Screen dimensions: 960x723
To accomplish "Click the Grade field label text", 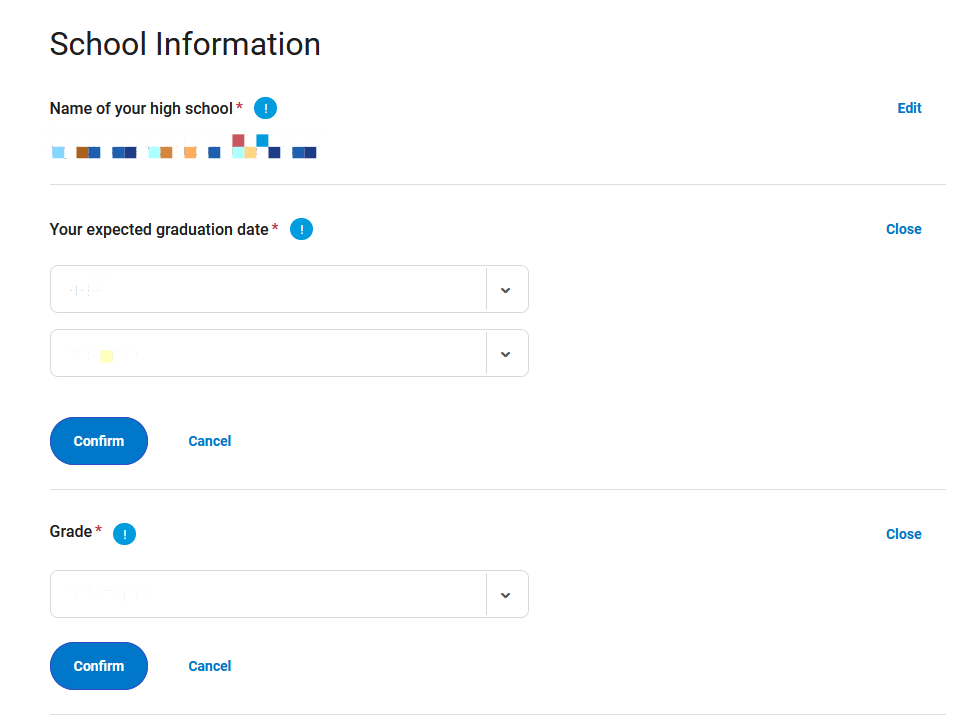I will [71, 531].
